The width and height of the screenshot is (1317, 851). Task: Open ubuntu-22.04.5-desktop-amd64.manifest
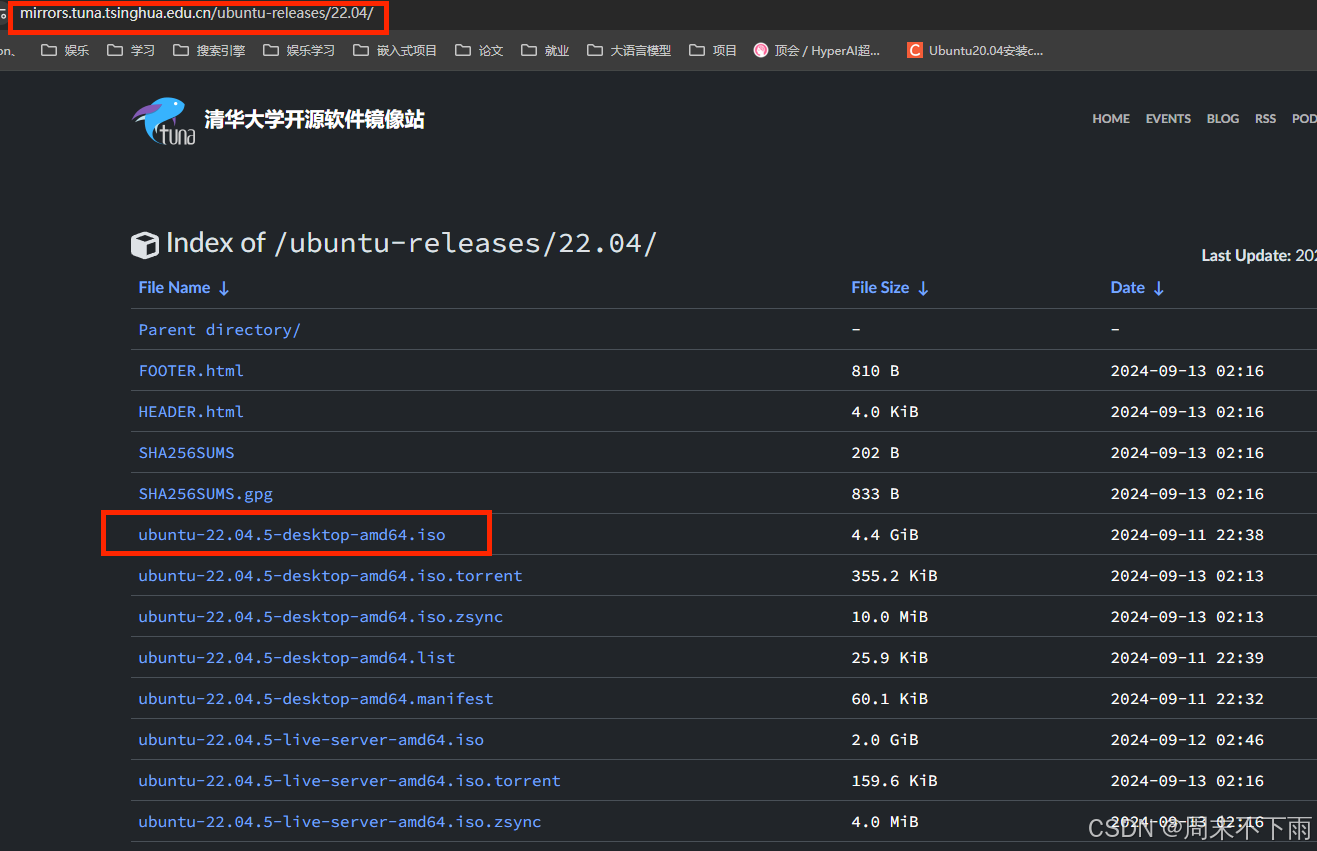[316, 699]
